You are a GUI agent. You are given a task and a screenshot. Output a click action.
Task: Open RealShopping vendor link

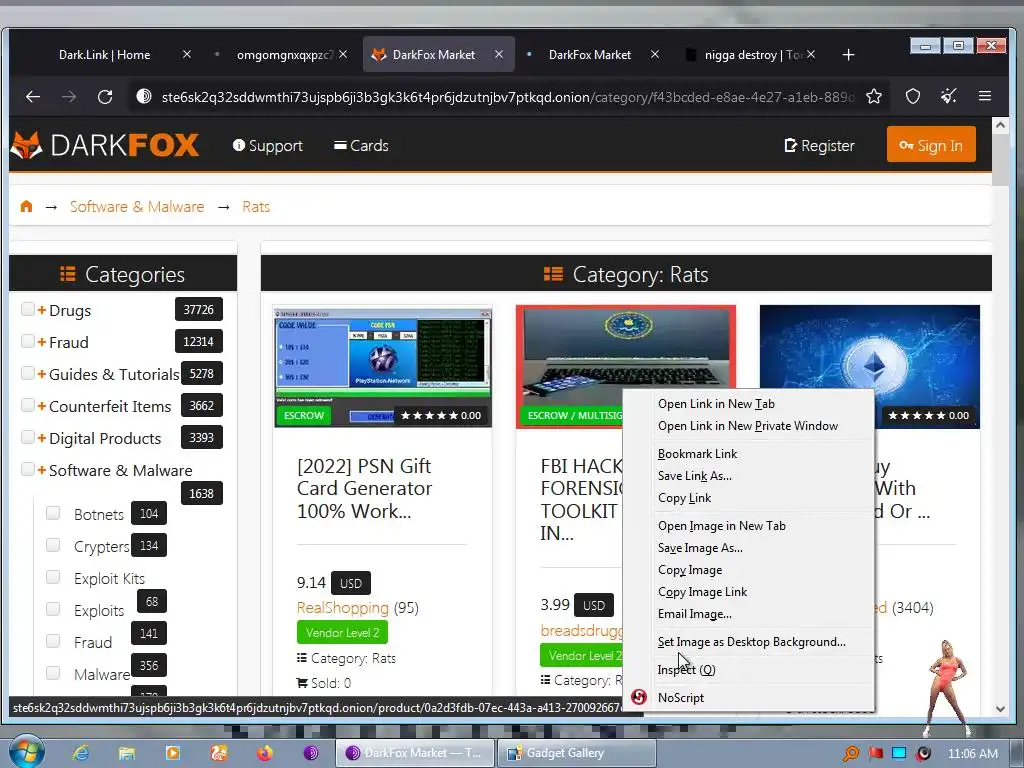(342, 607)
